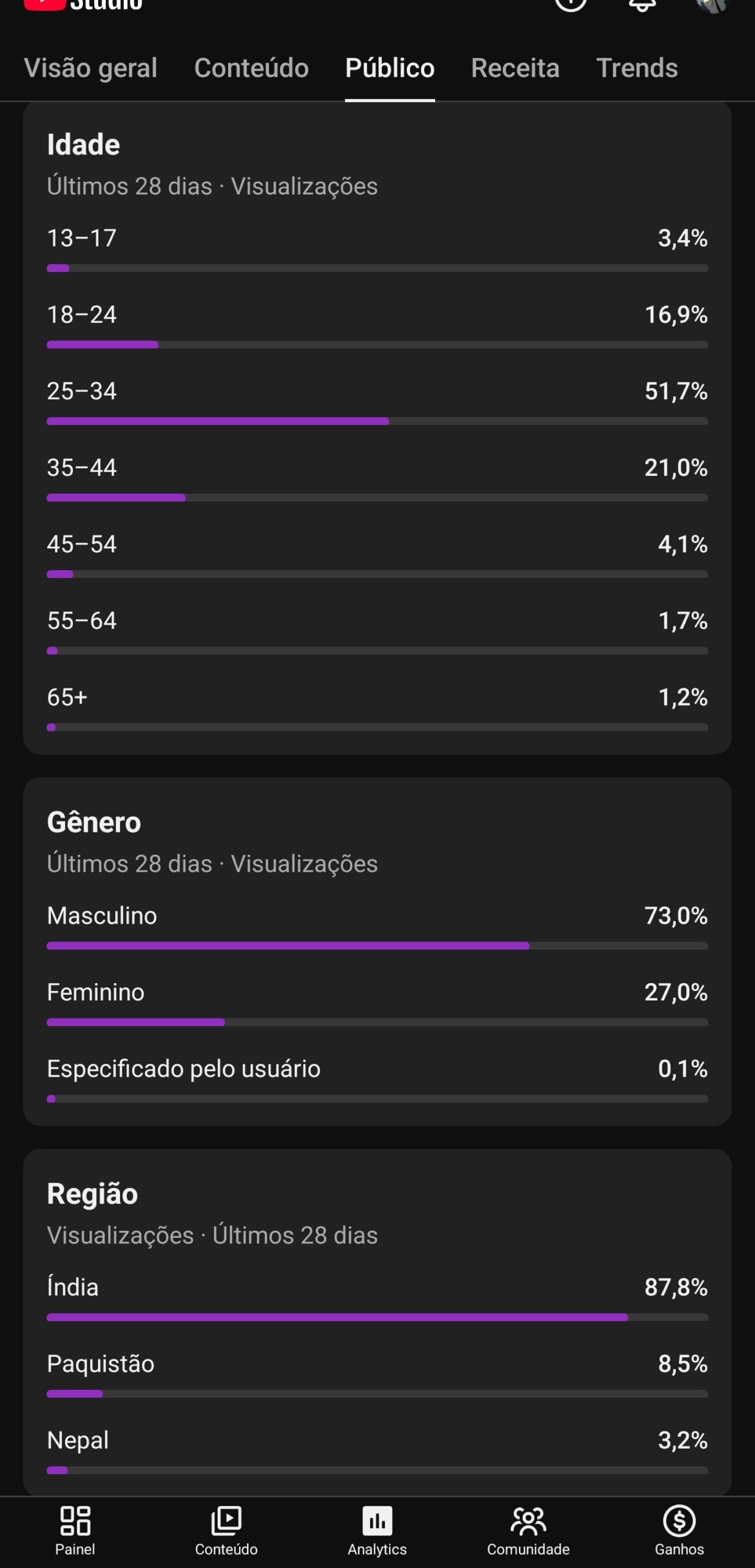This screenshot has height=1568, width=755.
Task: Open the Receita tab
Action: (x=515, y=68)
